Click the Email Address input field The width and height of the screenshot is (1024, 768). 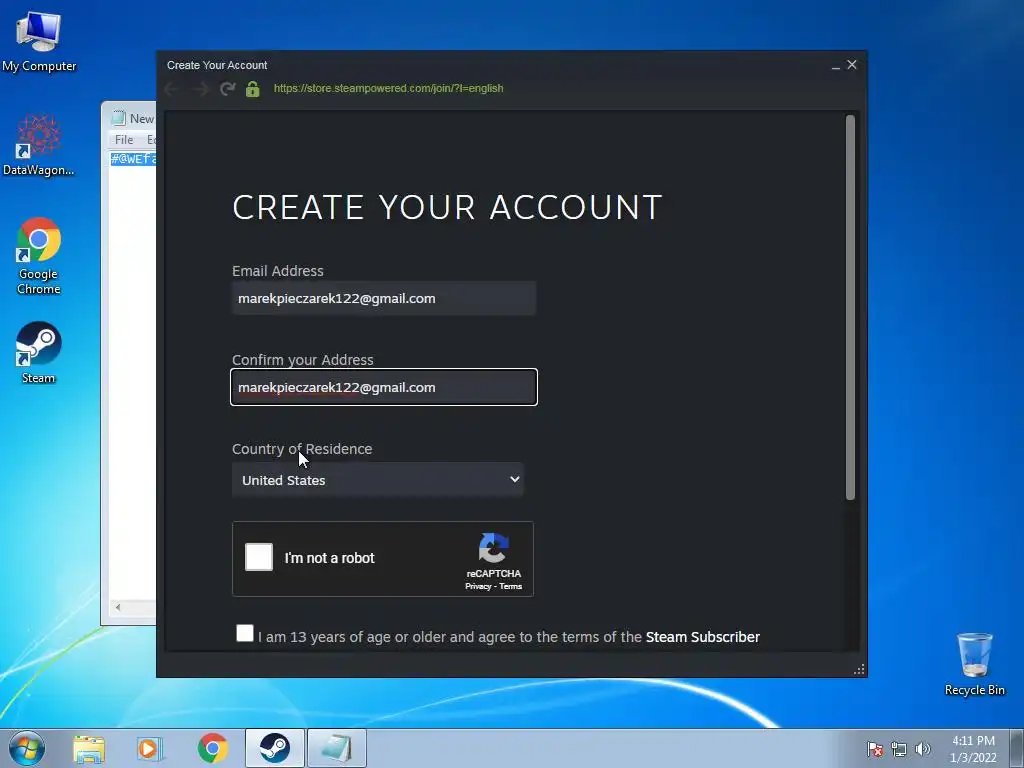(384, 298)
